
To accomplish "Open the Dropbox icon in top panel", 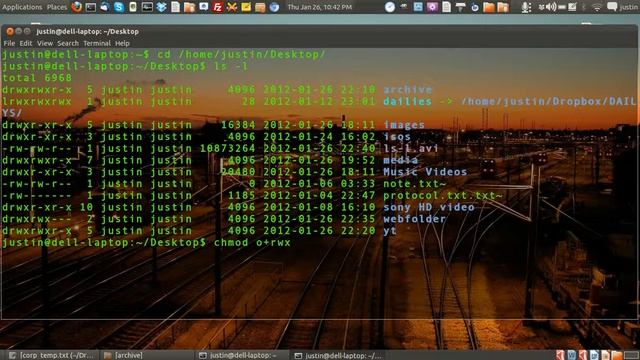I will click(x=161, y=7).
